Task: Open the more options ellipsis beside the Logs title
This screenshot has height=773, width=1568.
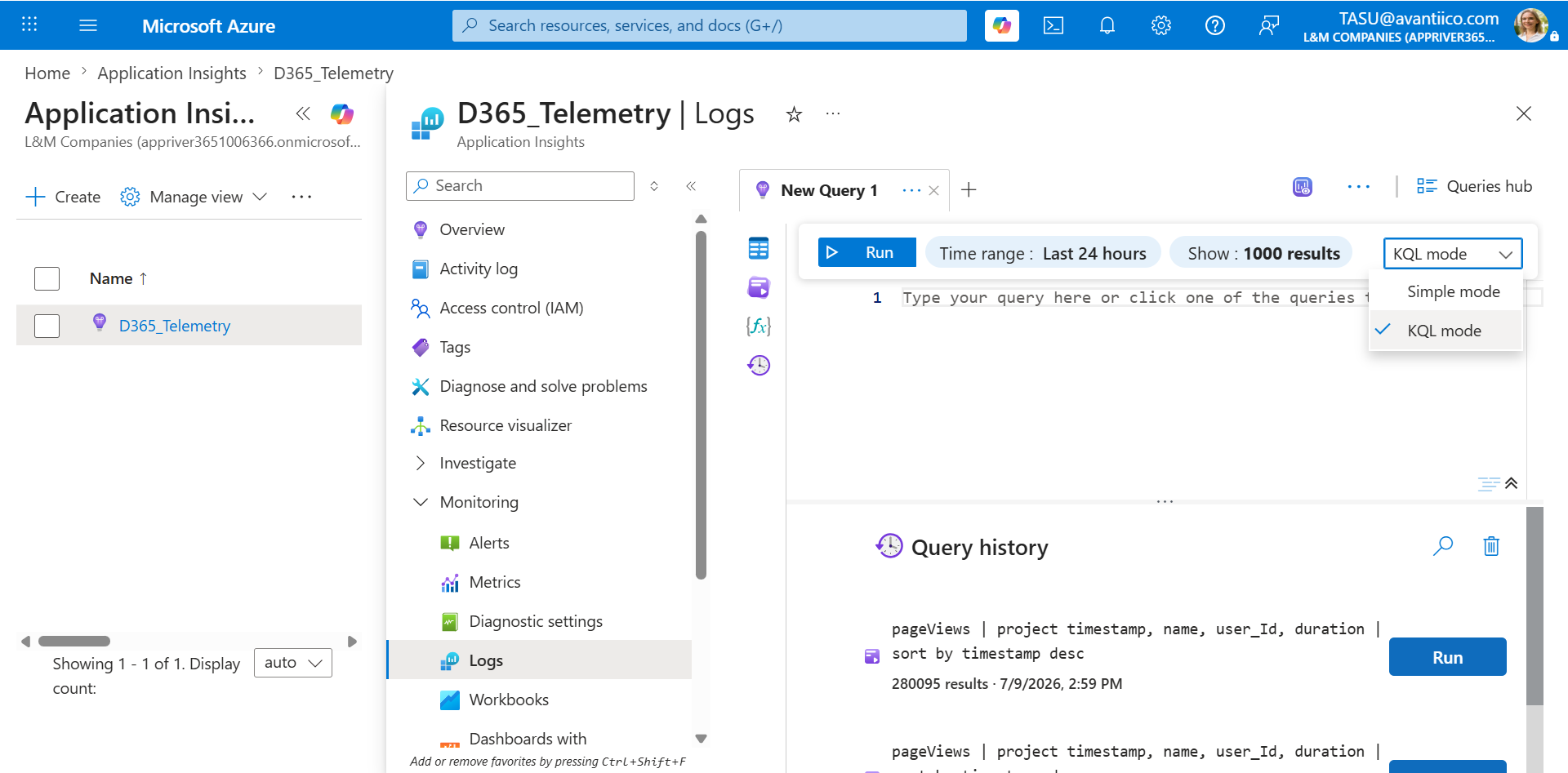Action: pos(833,113)
